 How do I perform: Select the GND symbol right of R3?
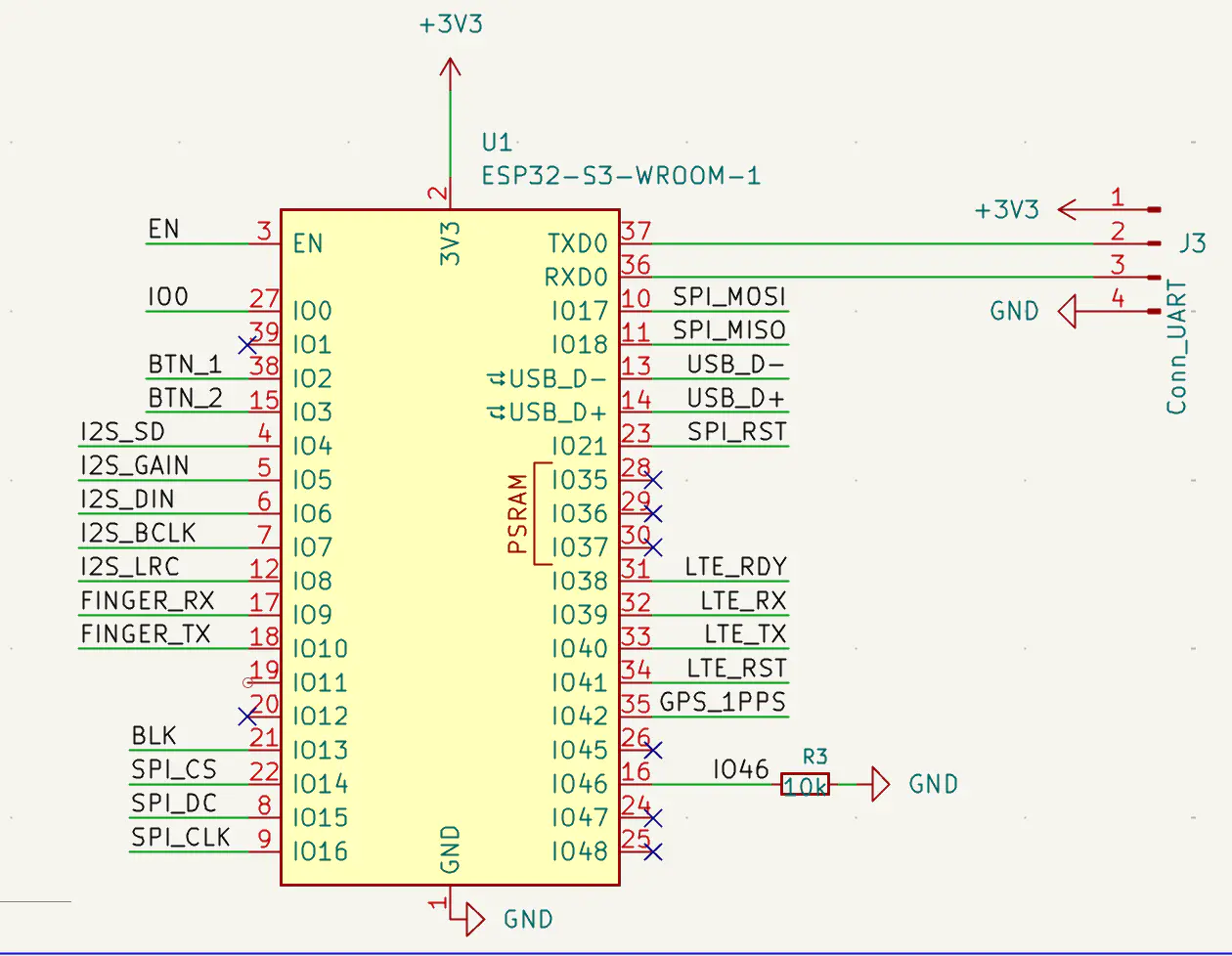click(x=880, y=784)
